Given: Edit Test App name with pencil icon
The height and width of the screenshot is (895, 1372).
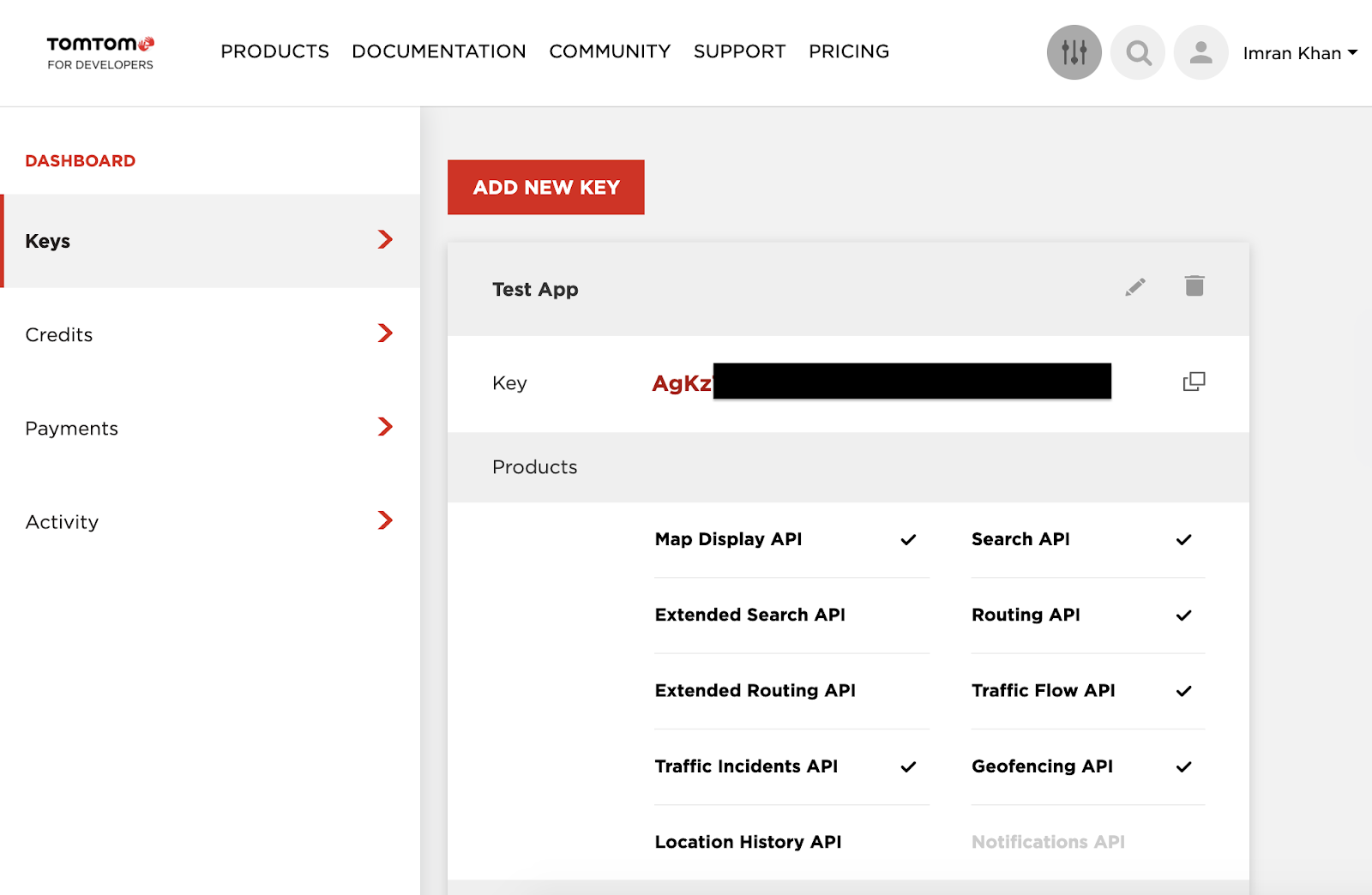Looking at the screenshot, I should point(1135,287).
